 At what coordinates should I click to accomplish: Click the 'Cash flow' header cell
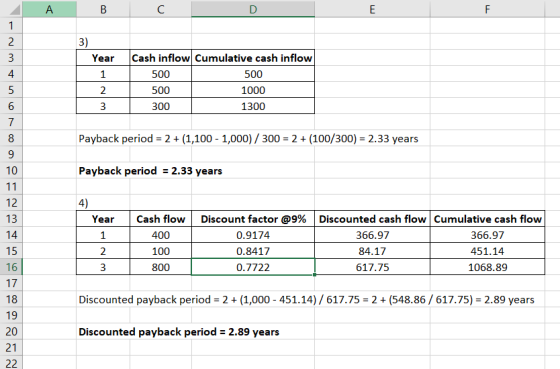pyautogui.click(x=161, y=219)
